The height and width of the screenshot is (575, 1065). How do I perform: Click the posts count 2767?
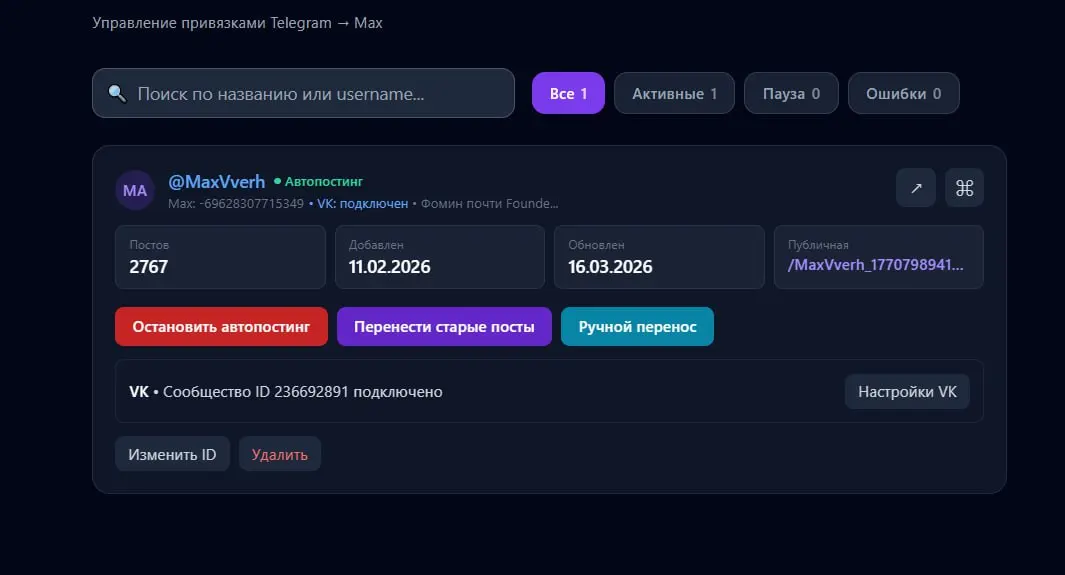148,267
